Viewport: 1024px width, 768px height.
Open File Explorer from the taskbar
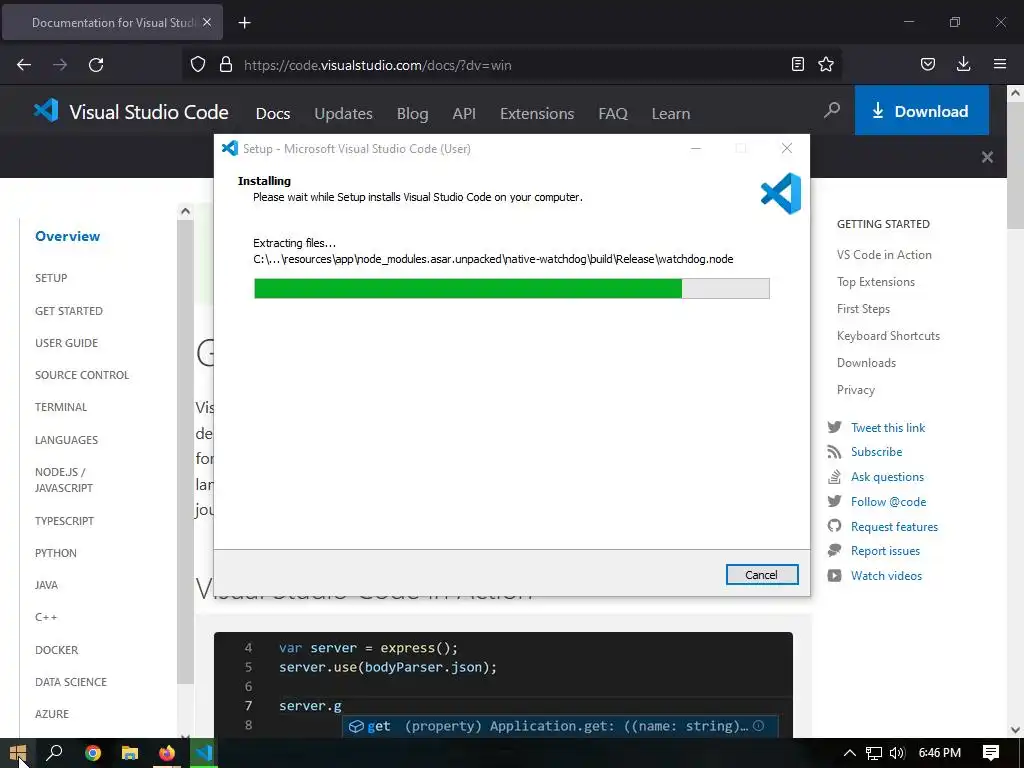[x=130, y=753]
